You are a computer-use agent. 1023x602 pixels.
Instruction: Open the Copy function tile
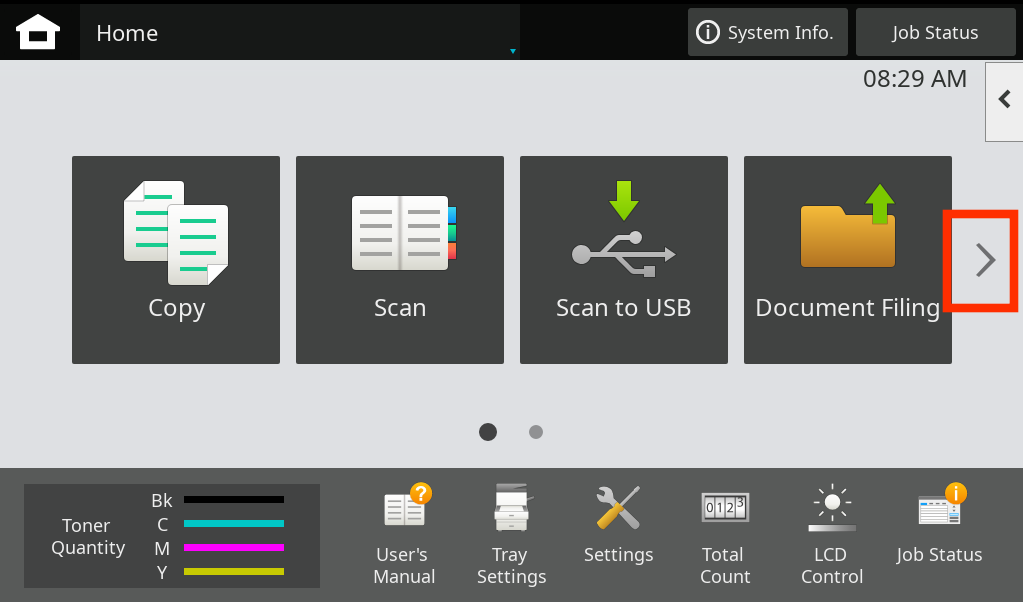pyautogui.click(x=176, y=260)
